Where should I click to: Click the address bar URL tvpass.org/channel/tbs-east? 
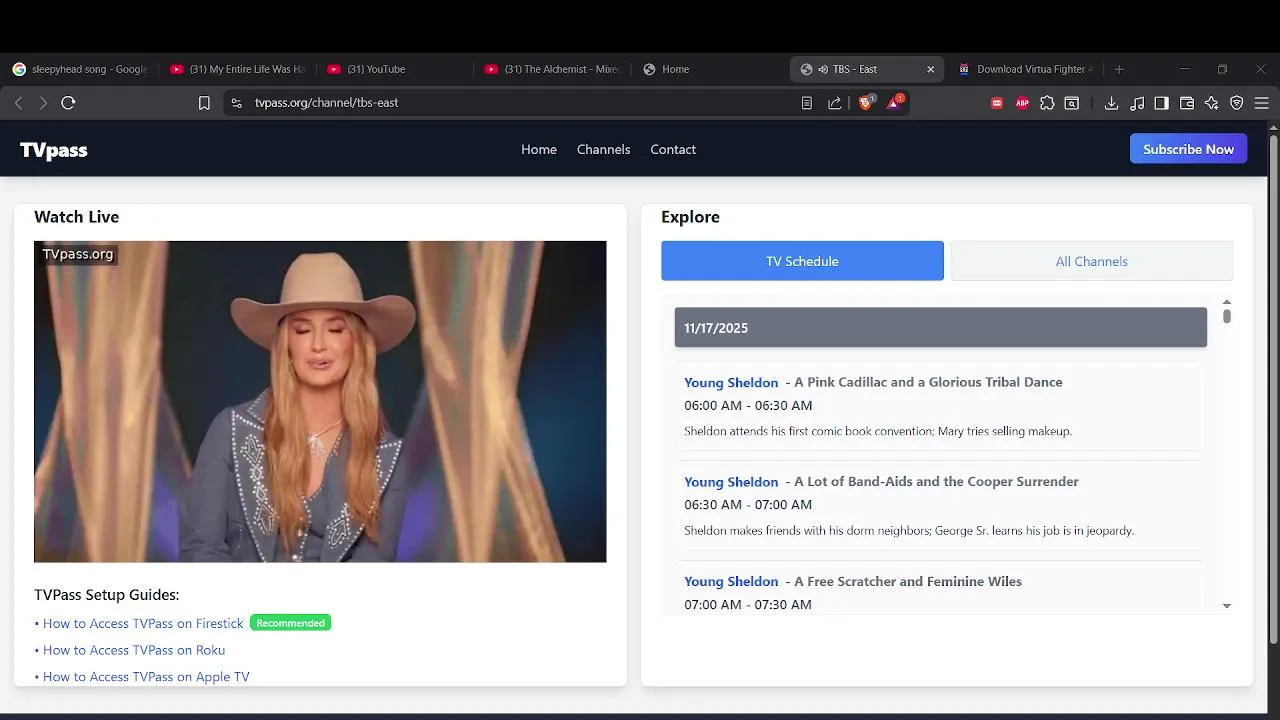click(326, 103)
